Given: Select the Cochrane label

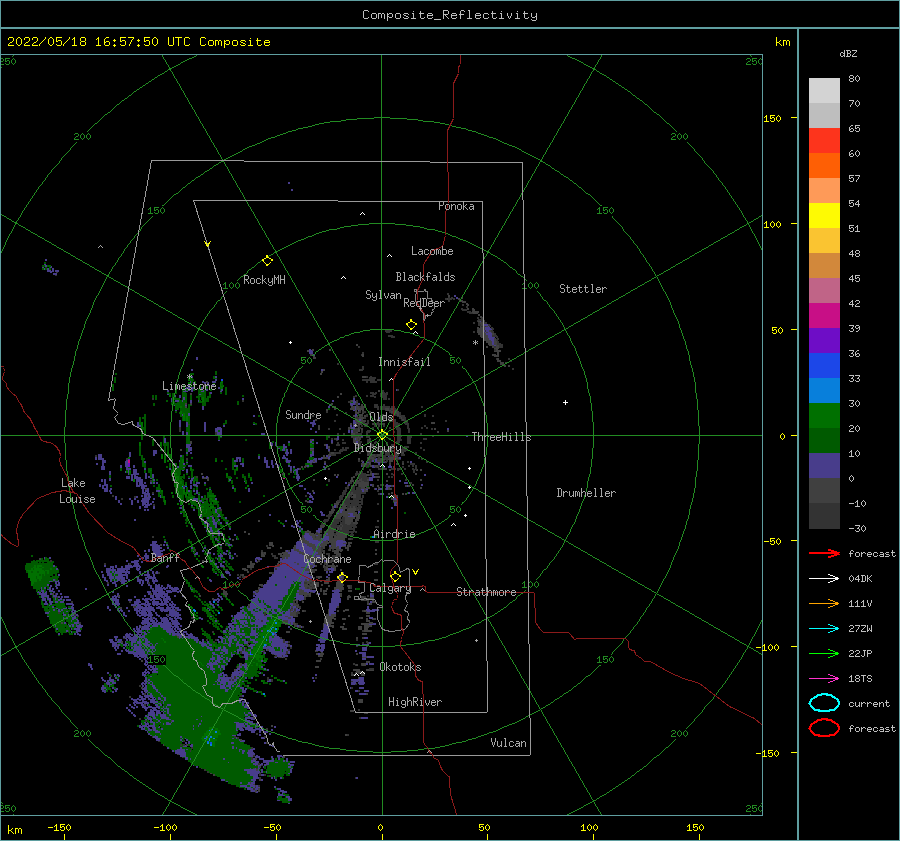Looking at the screenshot, I should click(x=327, y=559).
